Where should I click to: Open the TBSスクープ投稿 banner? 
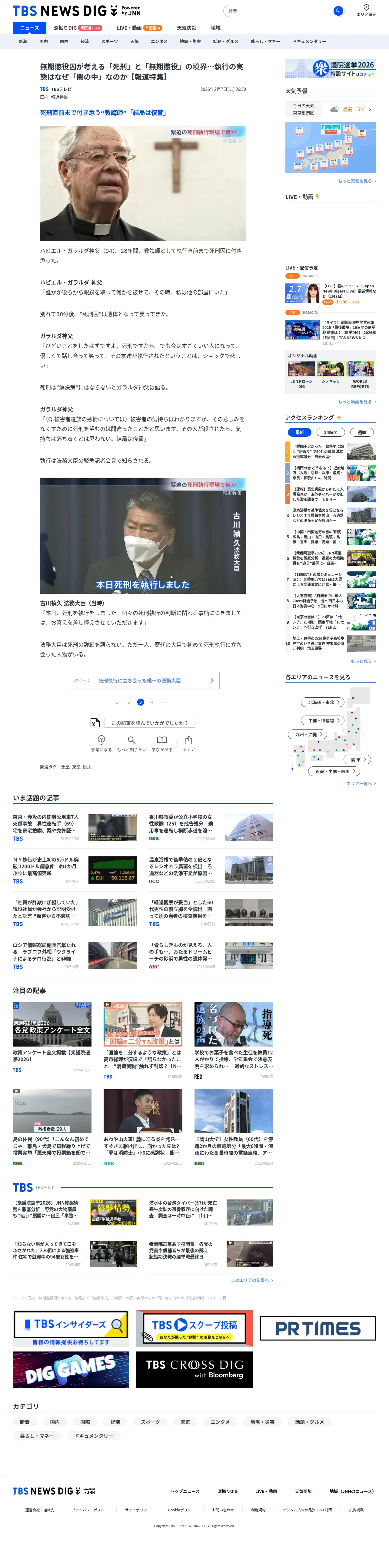point(194,1328)
